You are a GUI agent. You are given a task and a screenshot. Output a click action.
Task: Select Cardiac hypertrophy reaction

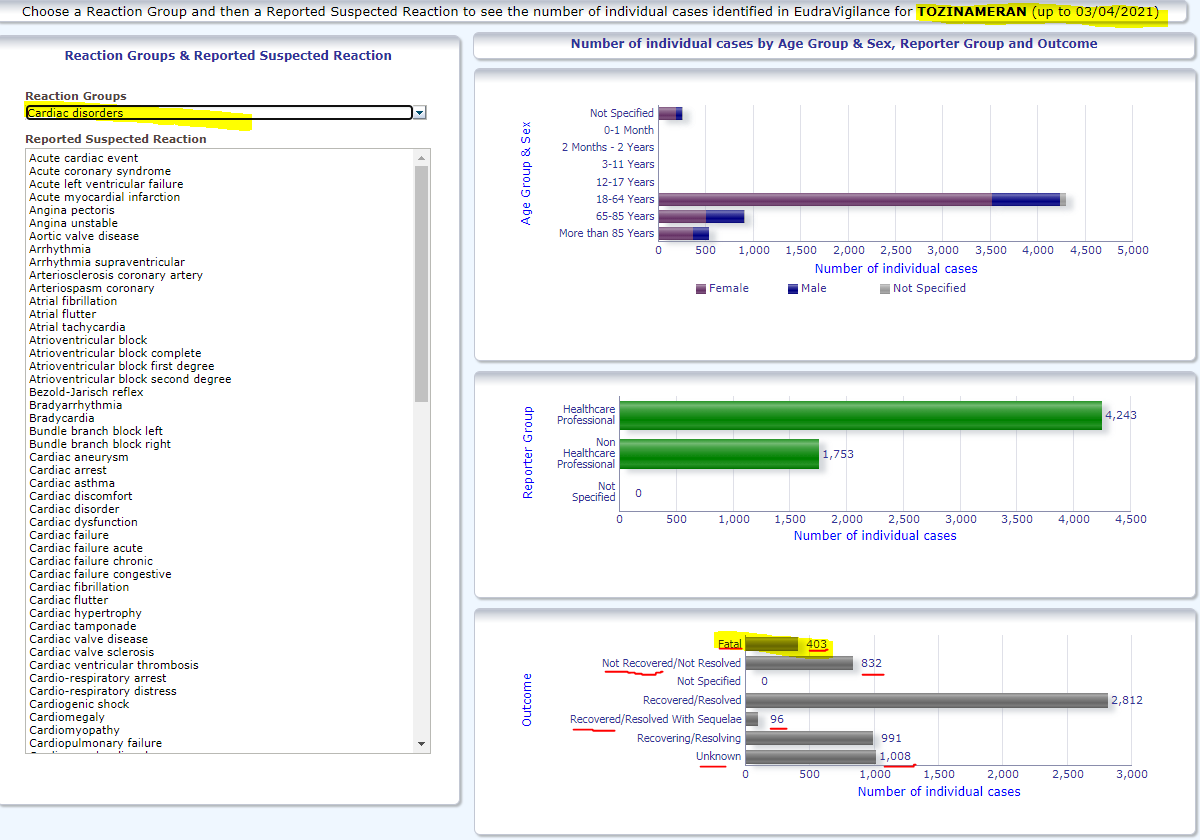tap(85, 613)
